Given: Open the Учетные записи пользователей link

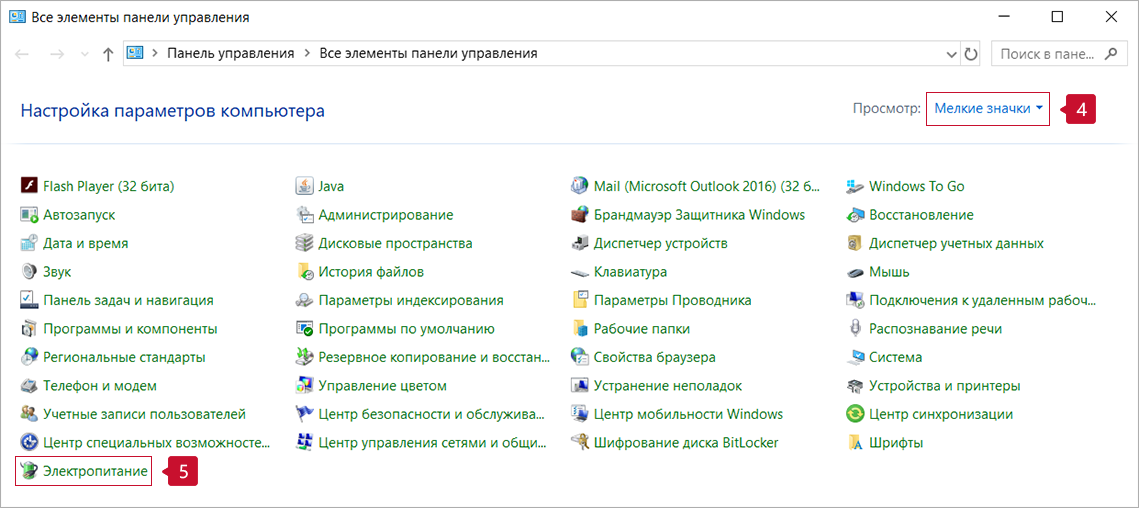Looking at the screenshot, I should [144, 414].
